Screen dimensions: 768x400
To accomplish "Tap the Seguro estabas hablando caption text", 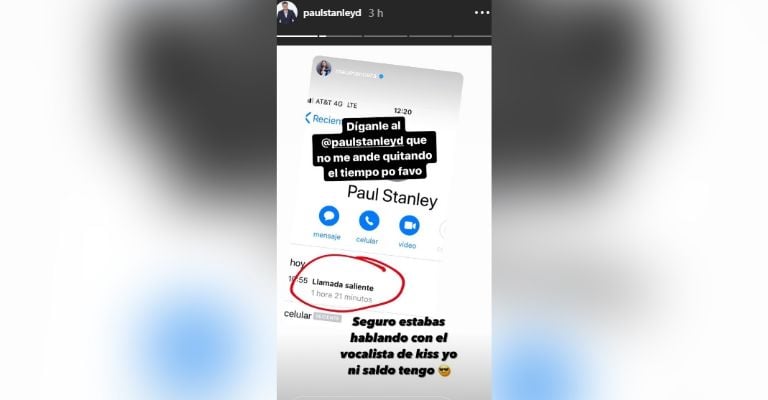I will [398, 346].
